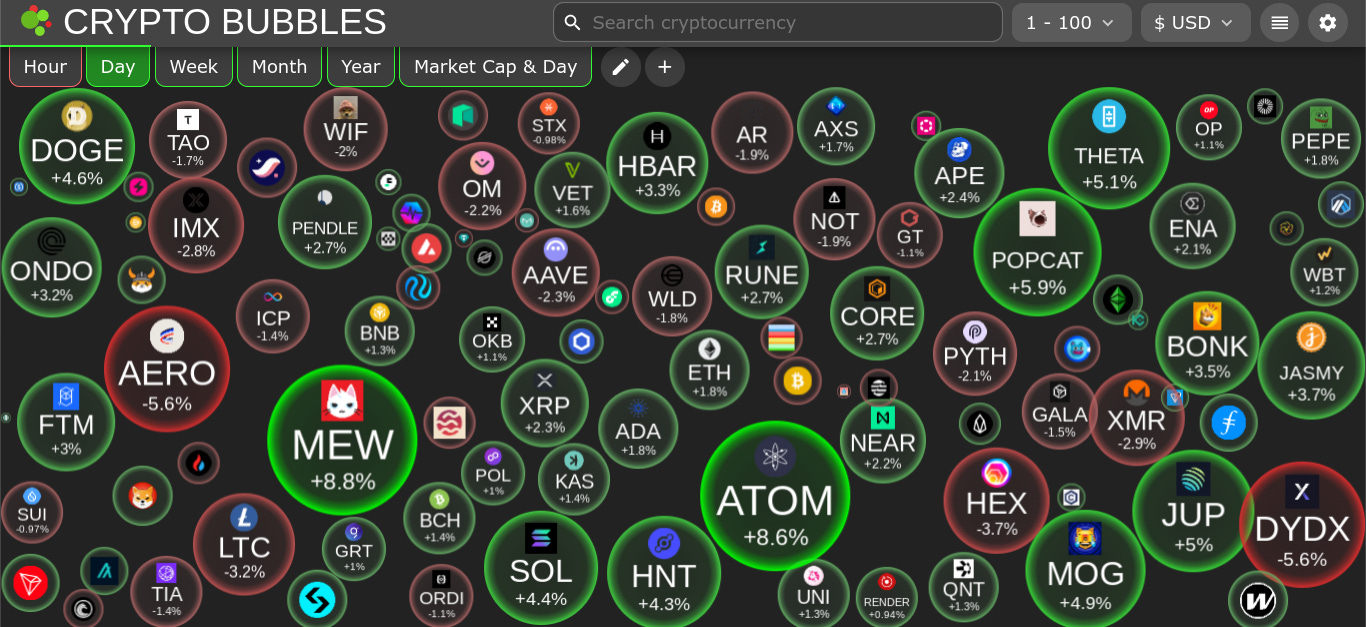Focus the Search cryptocurrency field
This screenshot has width=1366, height=627.
pyautogui.click(x=778, y=22)
